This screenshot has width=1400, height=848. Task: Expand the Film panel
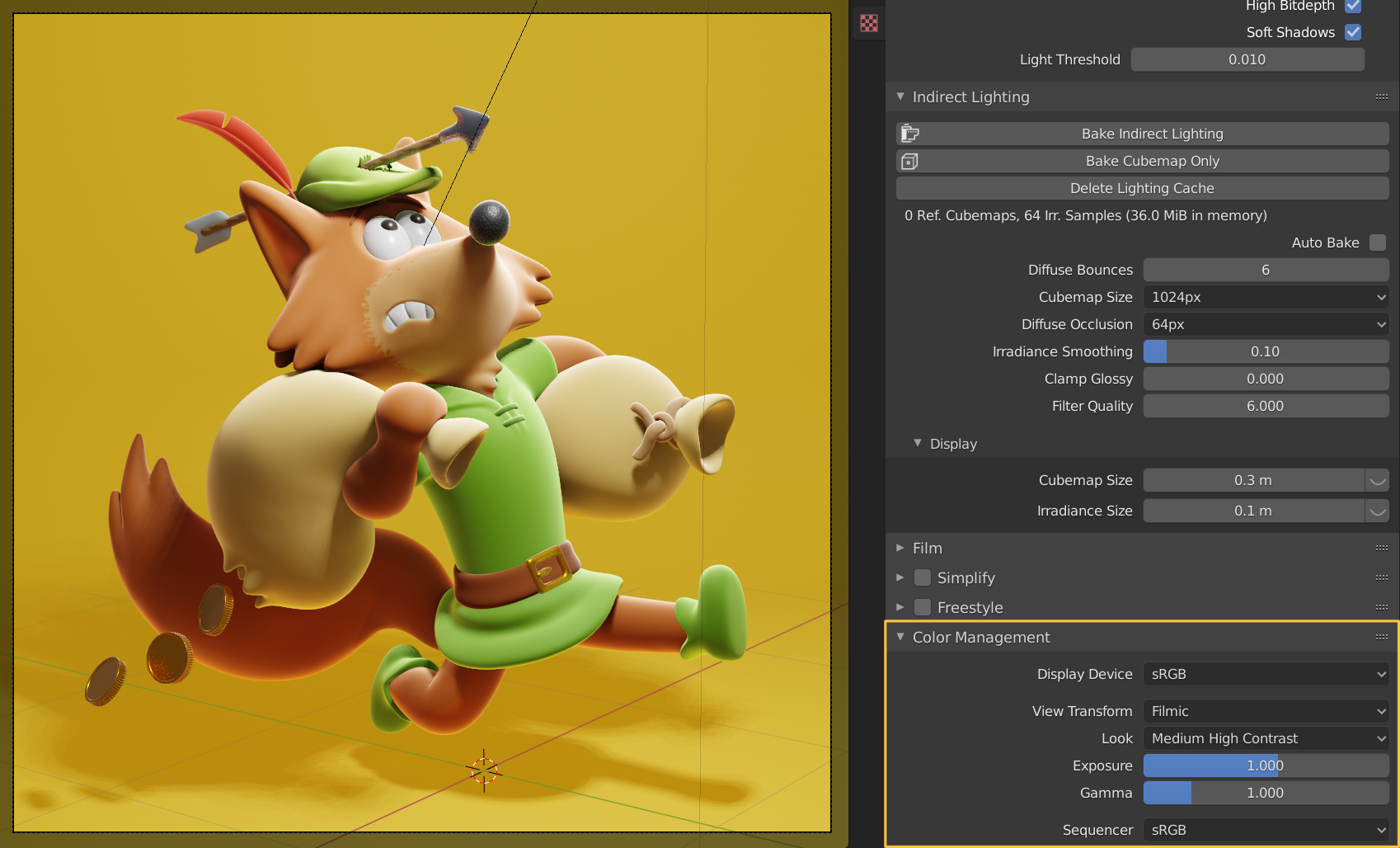[900, 548]
